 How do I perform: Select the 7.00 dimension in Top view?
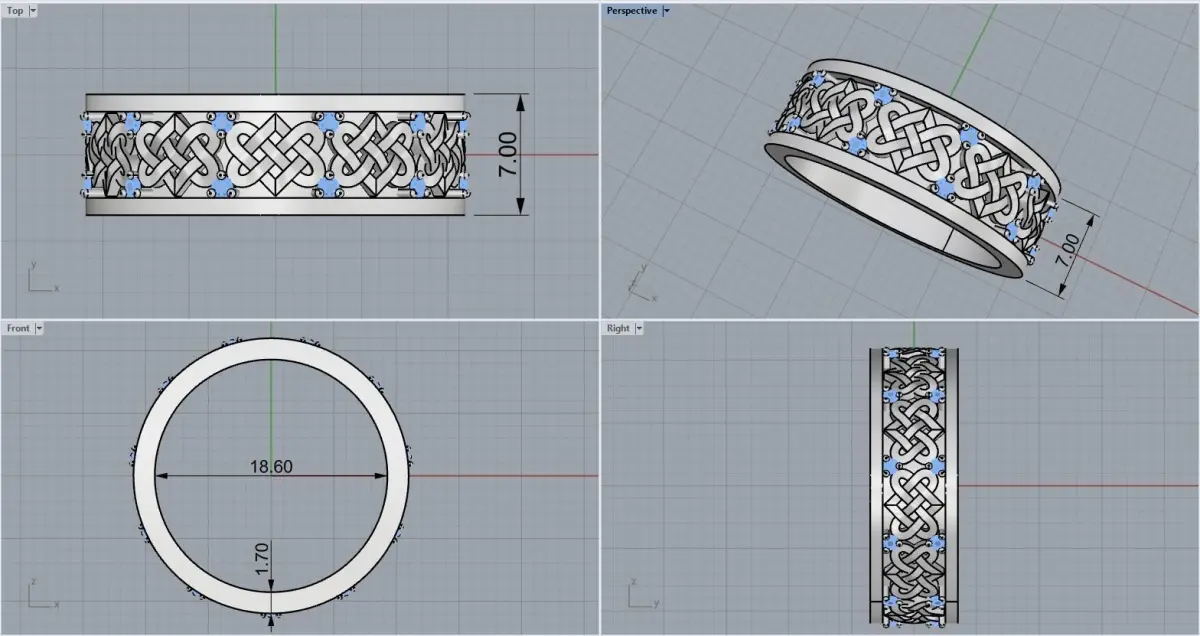(x=507, y=155)
